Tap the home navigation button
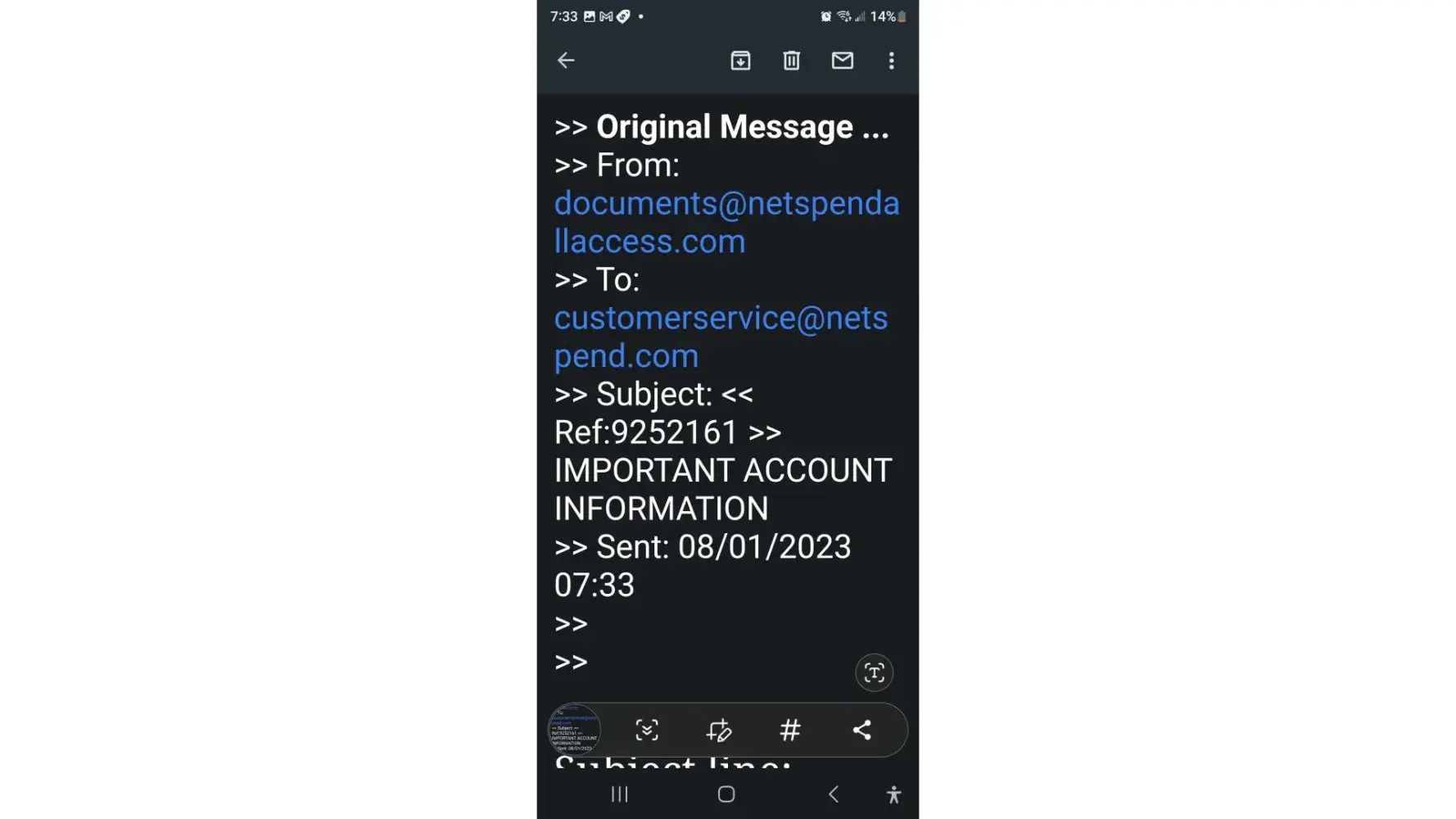Screen dimensions: 1456x819 click(726, 794)
